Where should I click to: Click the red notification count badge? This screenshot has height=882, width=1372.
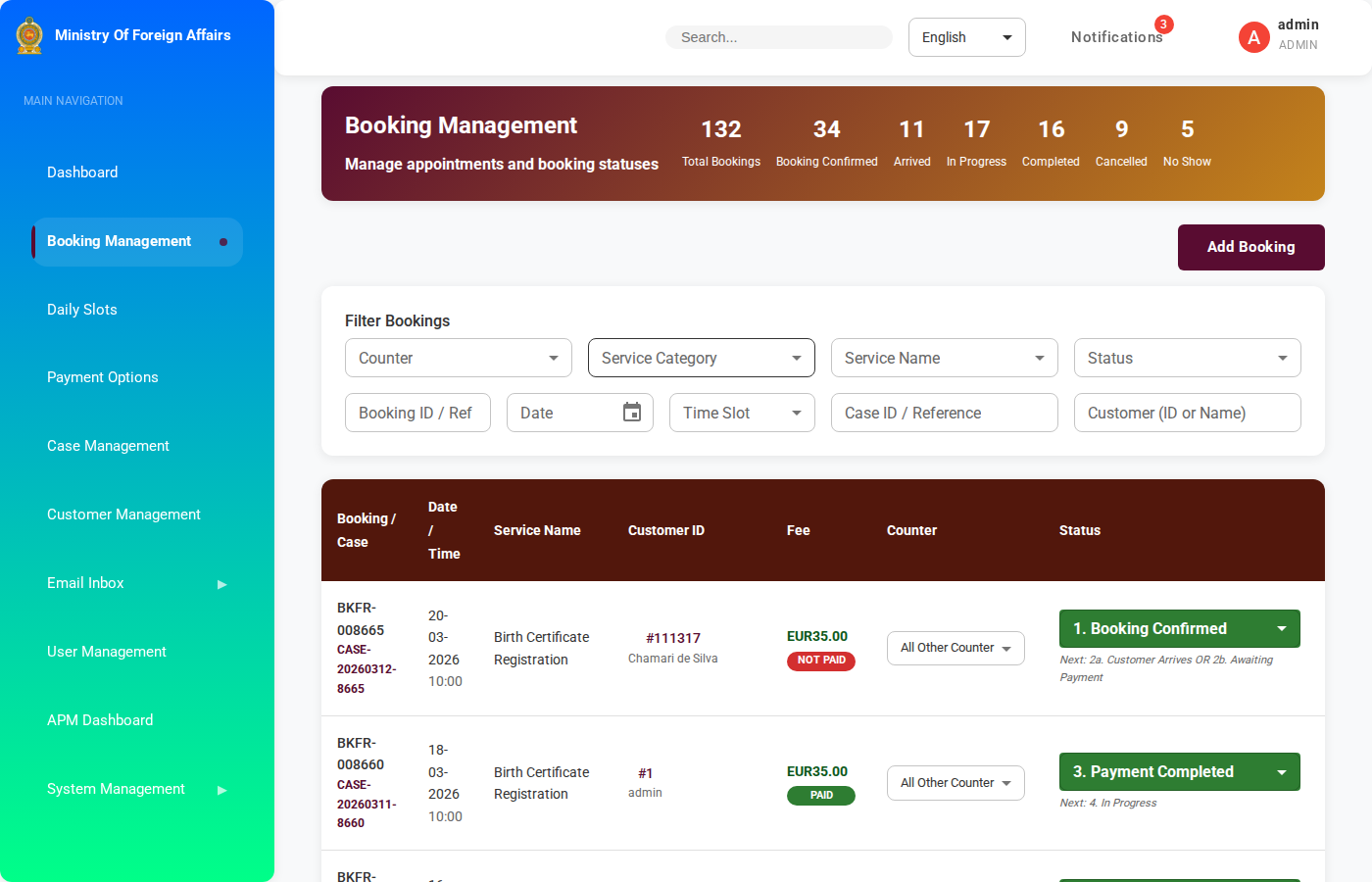click(x=1163, y=24)
